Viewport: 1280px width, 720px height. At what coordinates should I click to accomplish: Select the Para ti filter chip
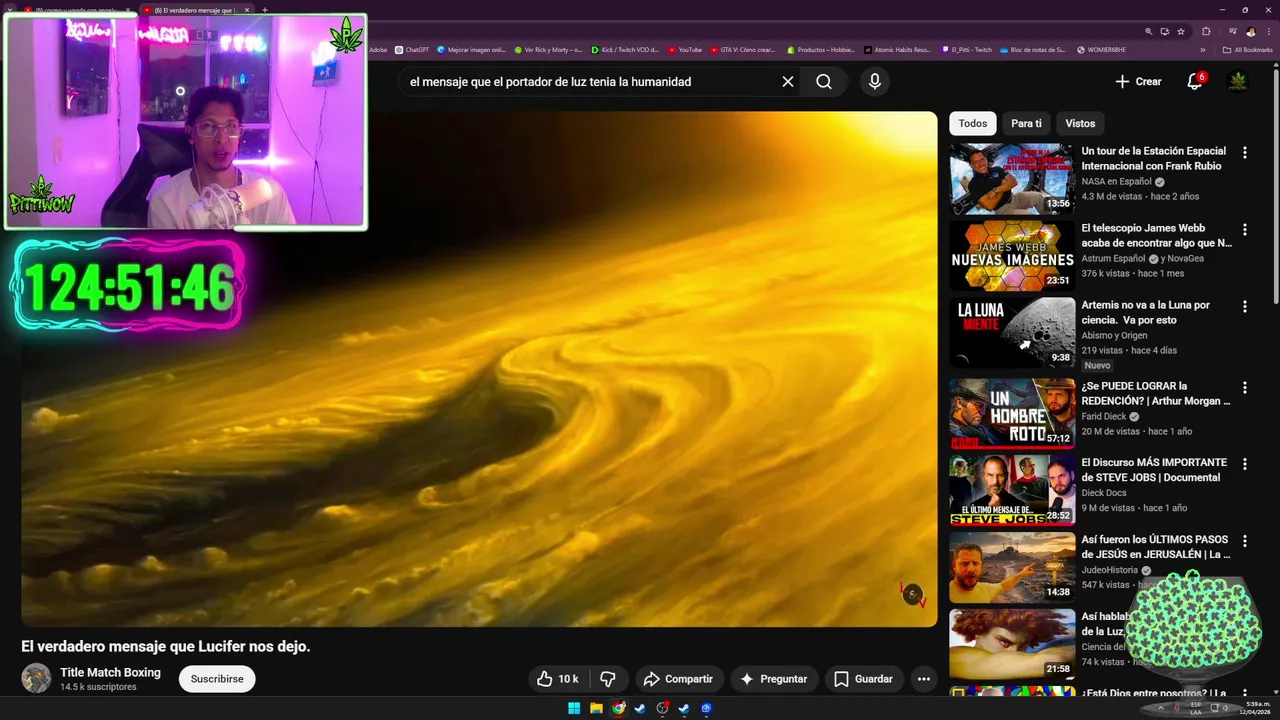(1026, 124)
